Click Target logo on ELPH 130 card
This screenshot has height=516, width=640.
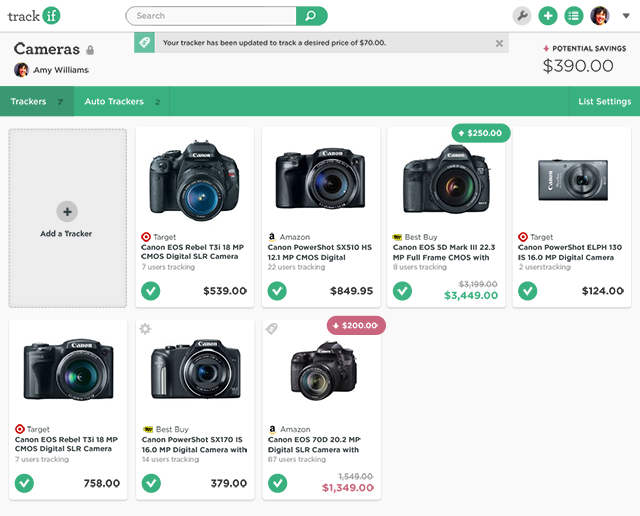(x=523, y=237)
